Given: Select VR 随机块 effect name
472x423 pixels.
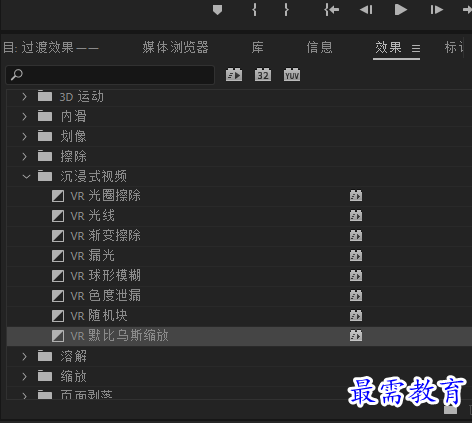Looking at the screenshot, I should (x=99, y=316).
